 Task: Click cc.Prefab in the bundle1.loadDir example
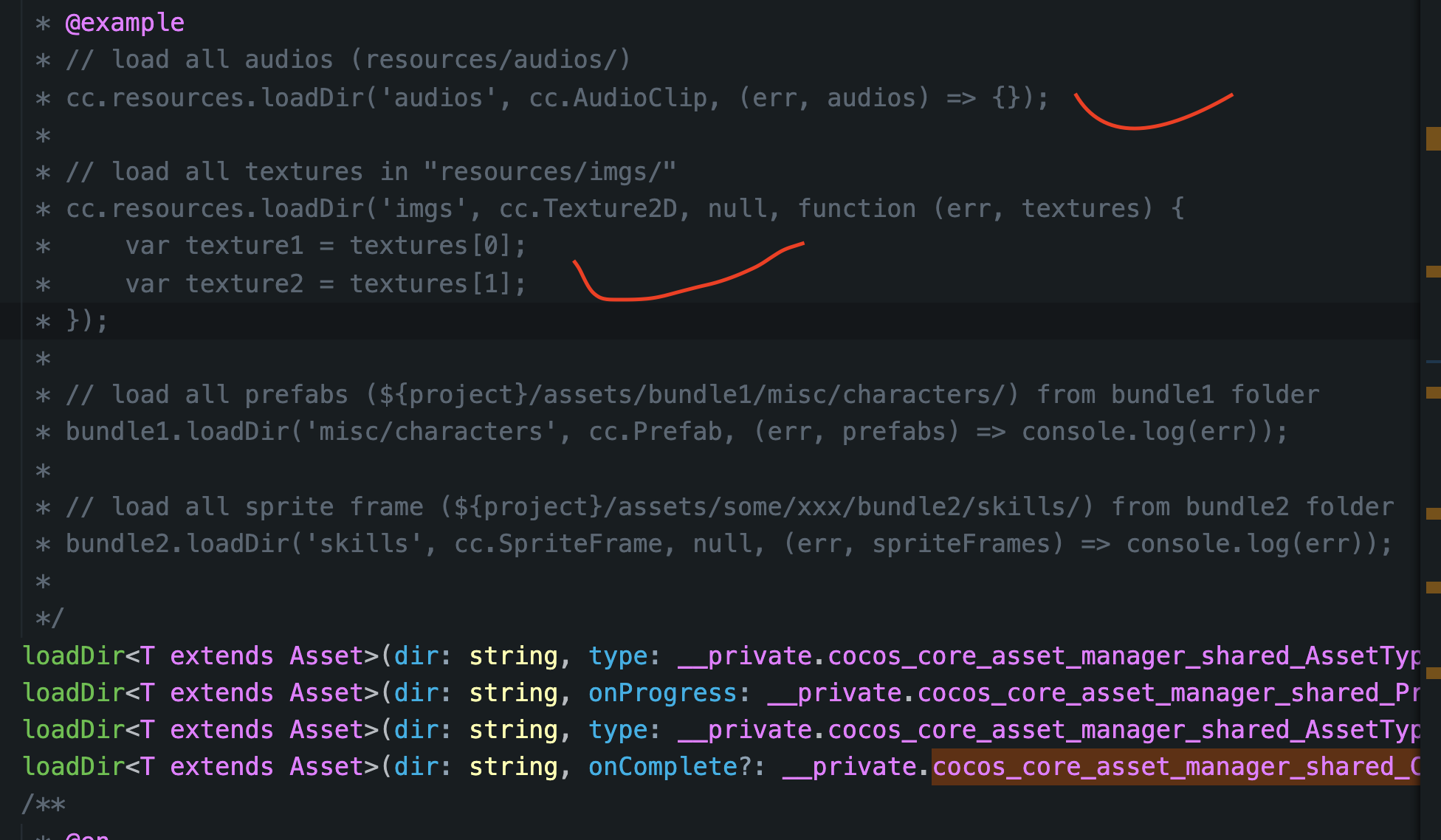tap(654, 431)
